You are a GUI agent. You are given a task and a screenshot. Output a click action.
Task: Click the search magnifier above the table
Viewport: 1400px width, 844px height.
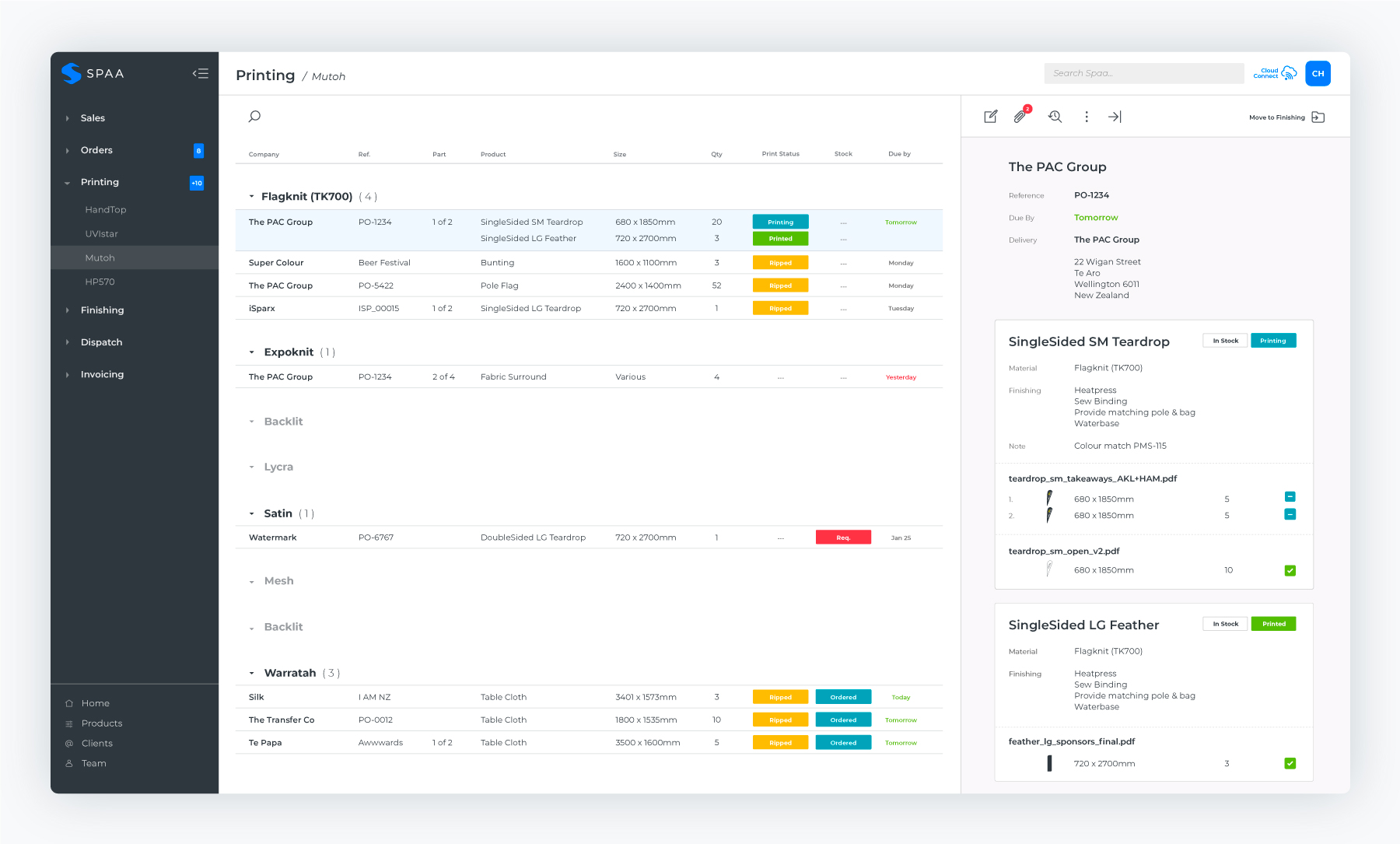[x=254, y=117]
